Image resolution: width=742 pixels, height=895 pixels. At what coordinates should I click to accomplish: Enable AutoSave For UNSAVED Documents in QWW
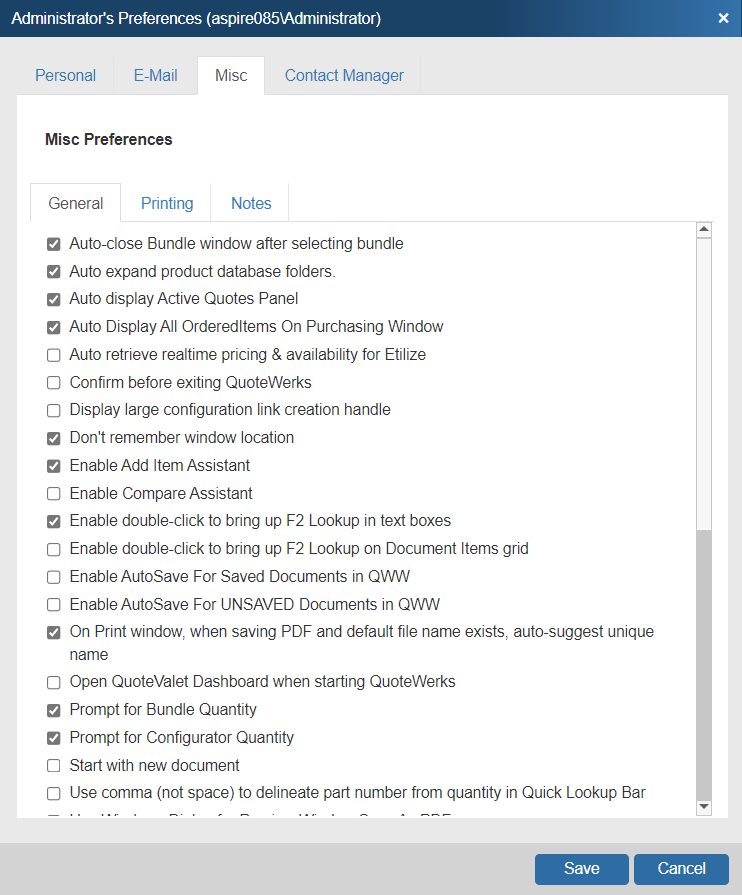54,604
